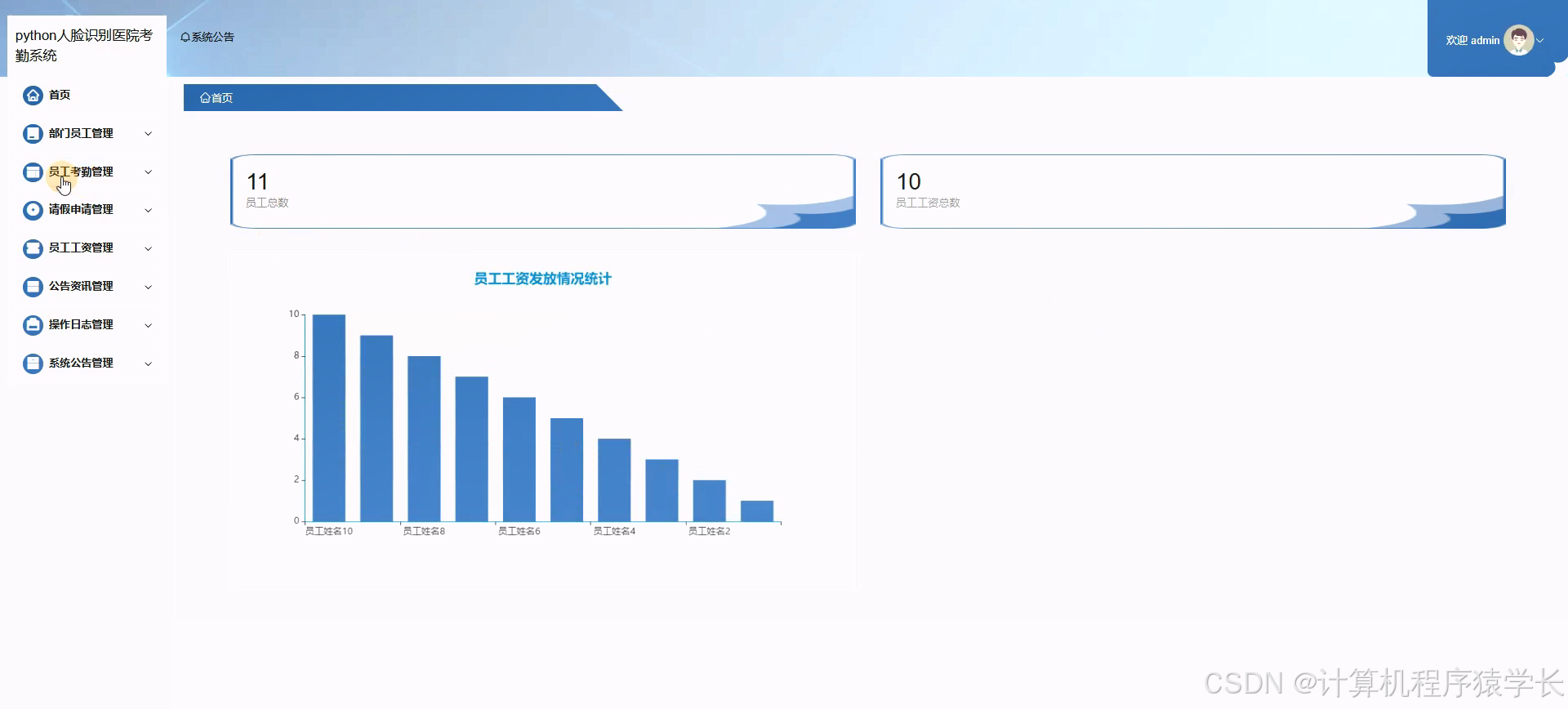This screenshot has height=709, width=1568.
Task: Expand 系统公告管理 chevron
Action: click(x=148, y=363)
